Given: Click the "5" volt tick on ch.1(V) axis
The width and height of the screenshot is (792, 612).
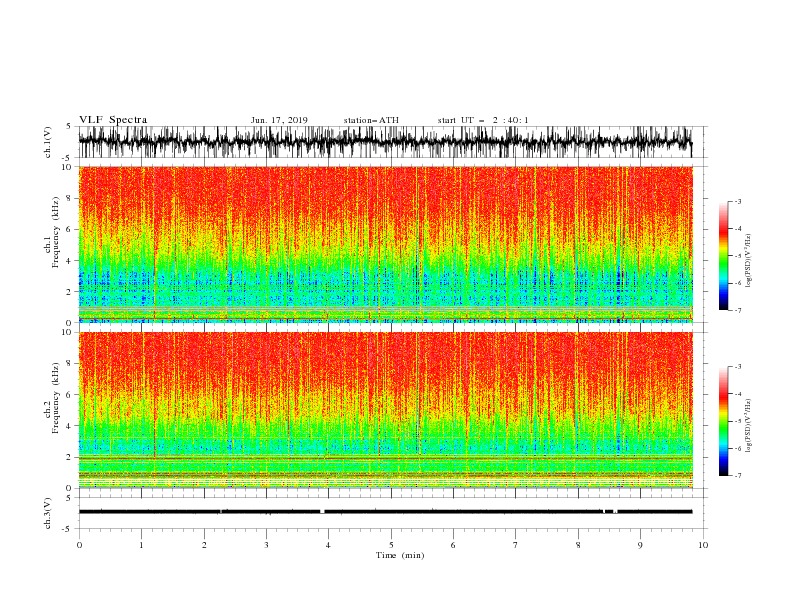Looking at the screenshot, I should pos(69,127).
